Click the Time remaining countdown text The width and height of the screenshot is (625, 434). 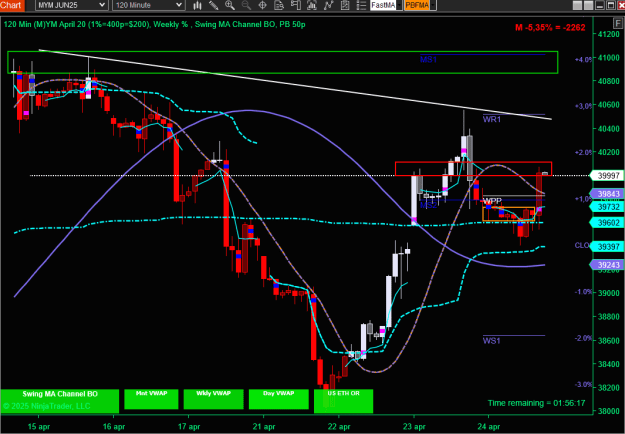[537, 403]
